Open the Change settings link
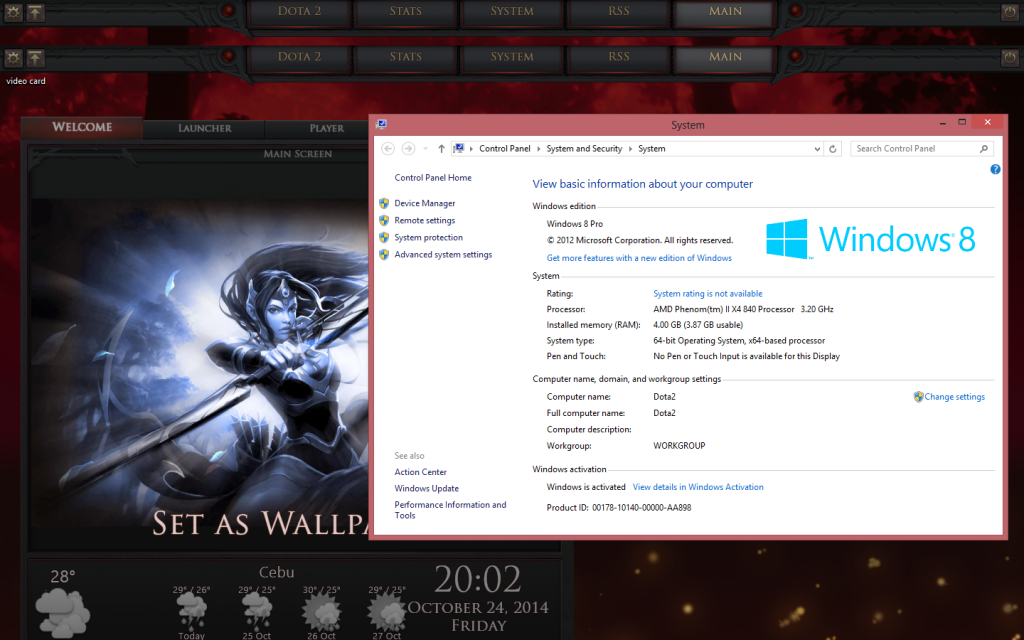 pos(954,397)
